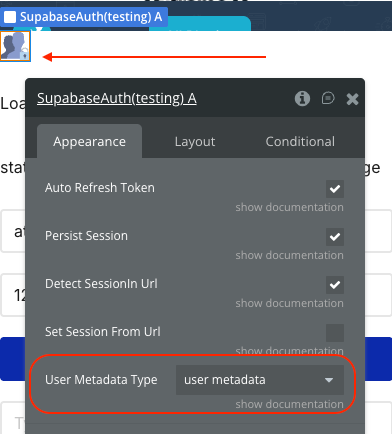Close the SupabaseAuth property editor
Screen dimensions: 392x434
click(x=352, y=99)
